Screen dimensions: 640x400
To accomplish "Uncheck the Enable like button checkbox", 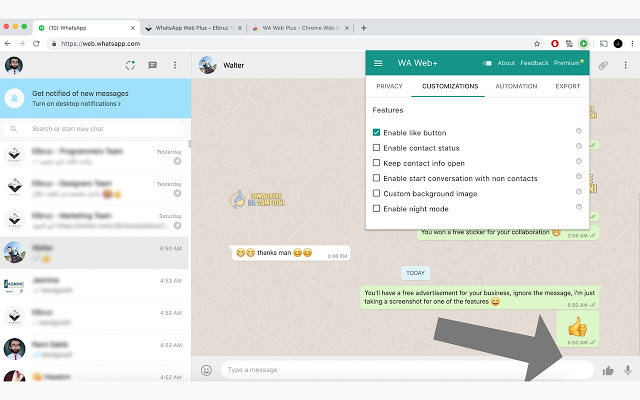I will click(x=377, y=132).
